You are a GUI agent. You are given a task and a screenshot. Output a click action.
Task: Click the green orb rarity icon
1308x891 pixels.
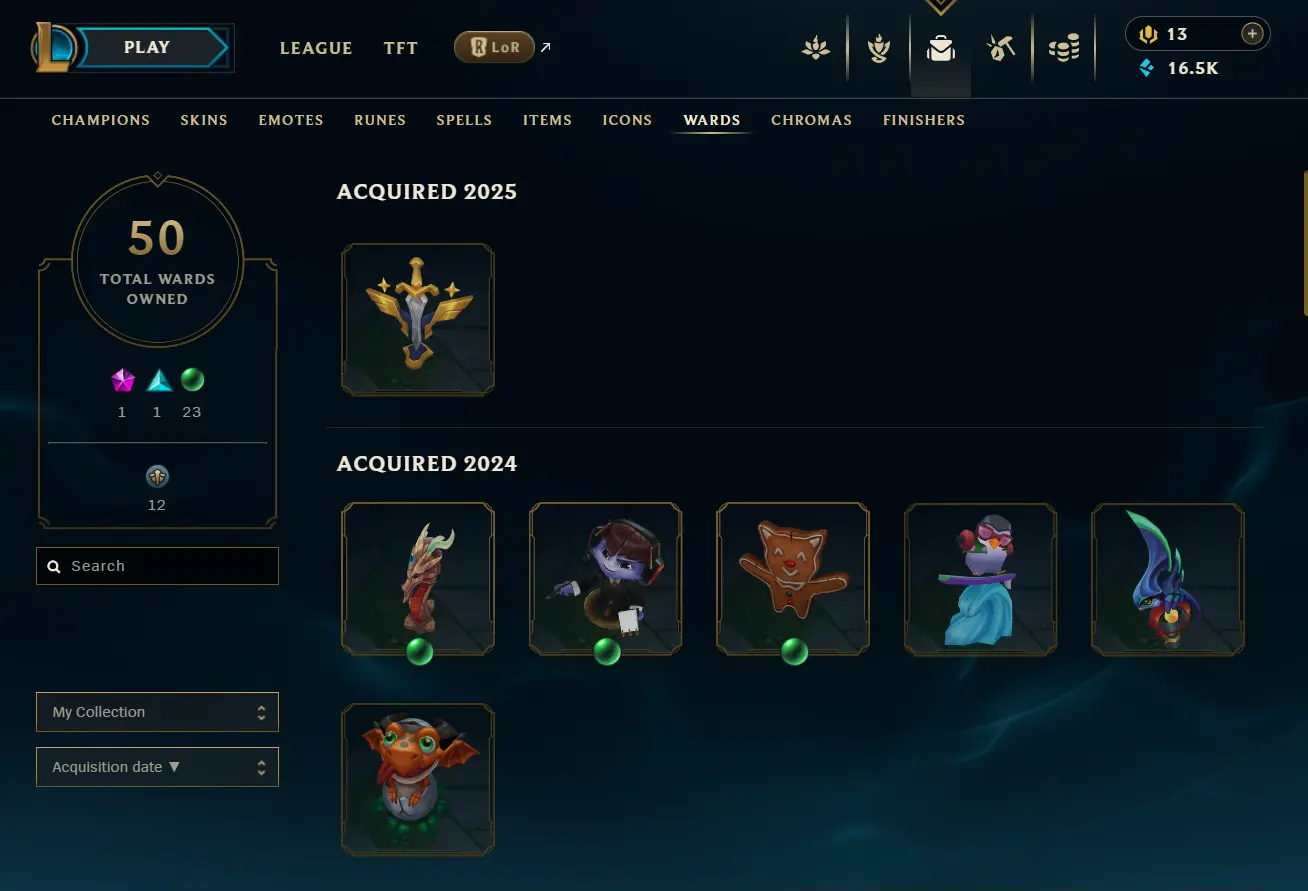pos(192,380)
